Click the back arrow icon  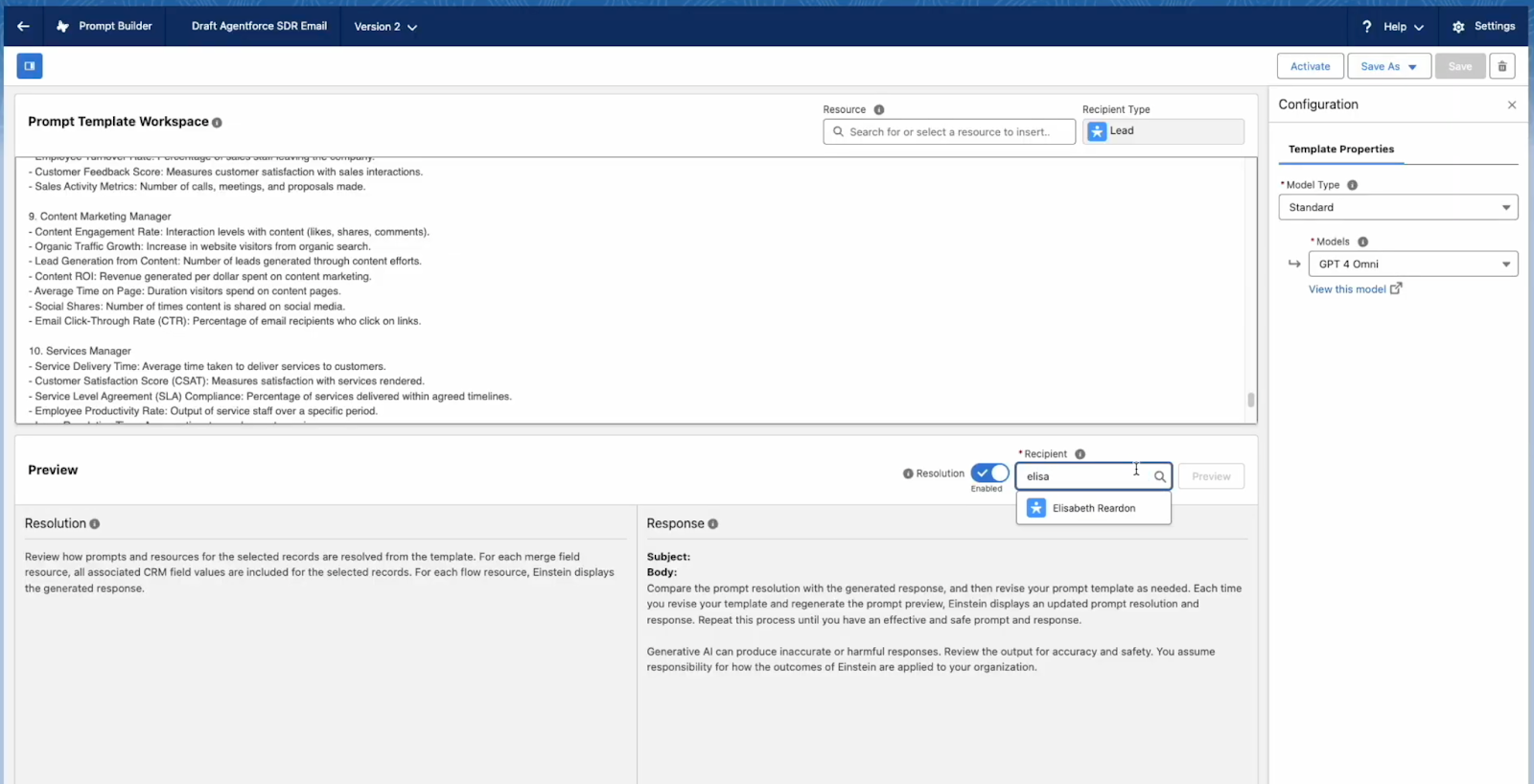pos(23,27)
